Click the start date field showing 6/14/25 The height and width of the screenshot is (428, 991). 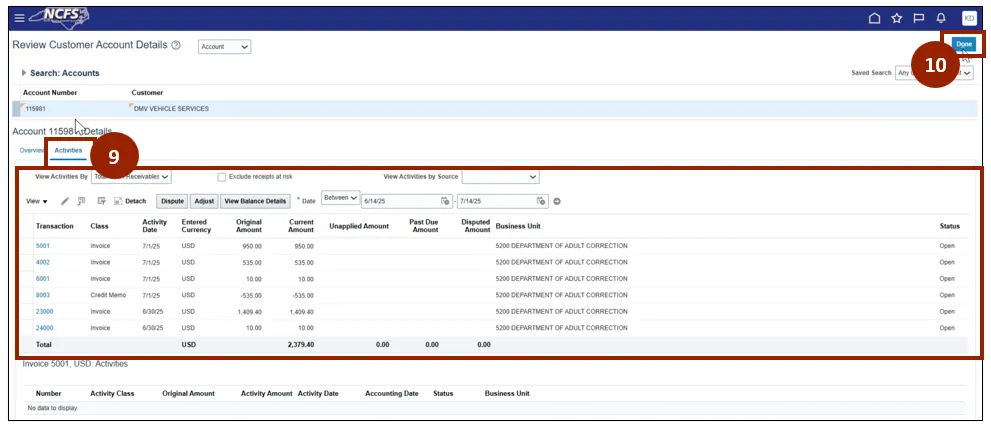pos(399,201)
